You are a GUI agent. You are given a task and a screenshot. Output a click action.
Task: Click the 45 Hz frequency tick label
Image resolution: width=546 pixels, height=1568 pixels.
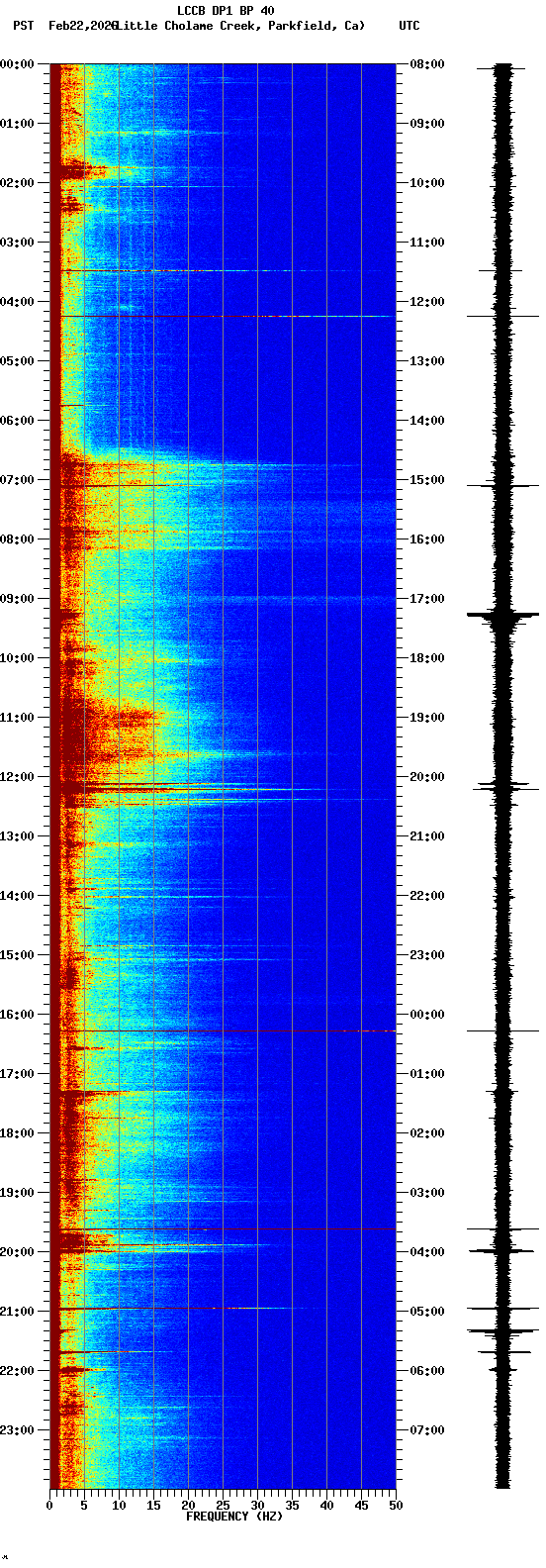pos(361,1506)
